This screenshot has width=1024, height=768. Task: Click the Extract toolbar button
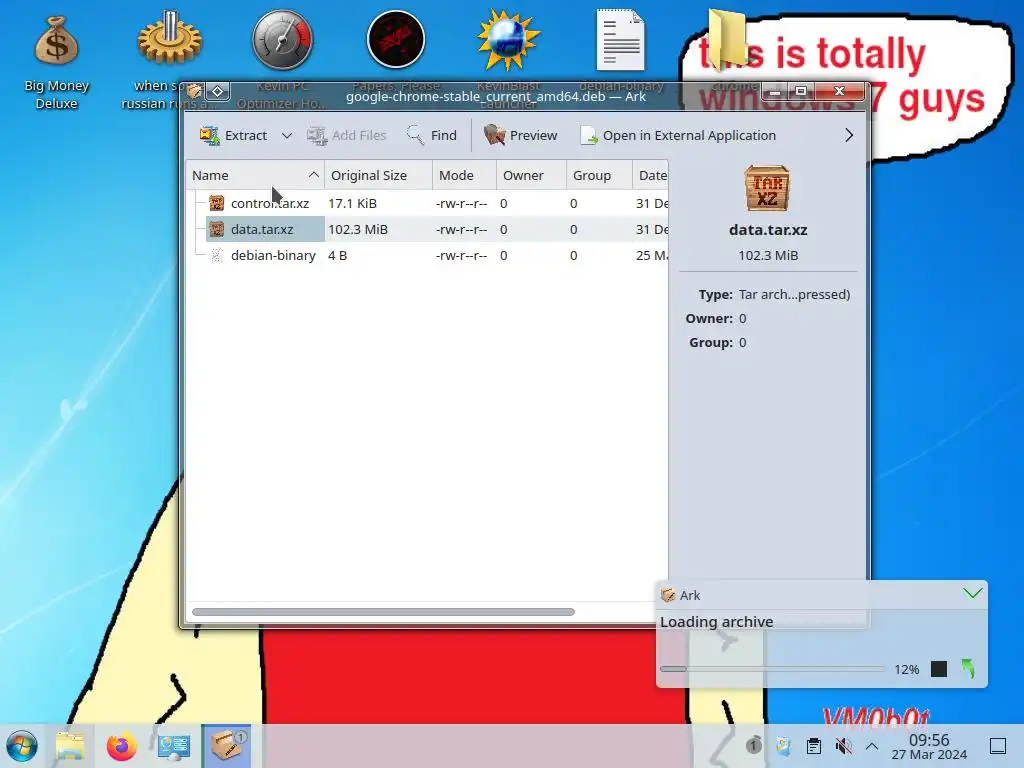[x=233, y=135]
